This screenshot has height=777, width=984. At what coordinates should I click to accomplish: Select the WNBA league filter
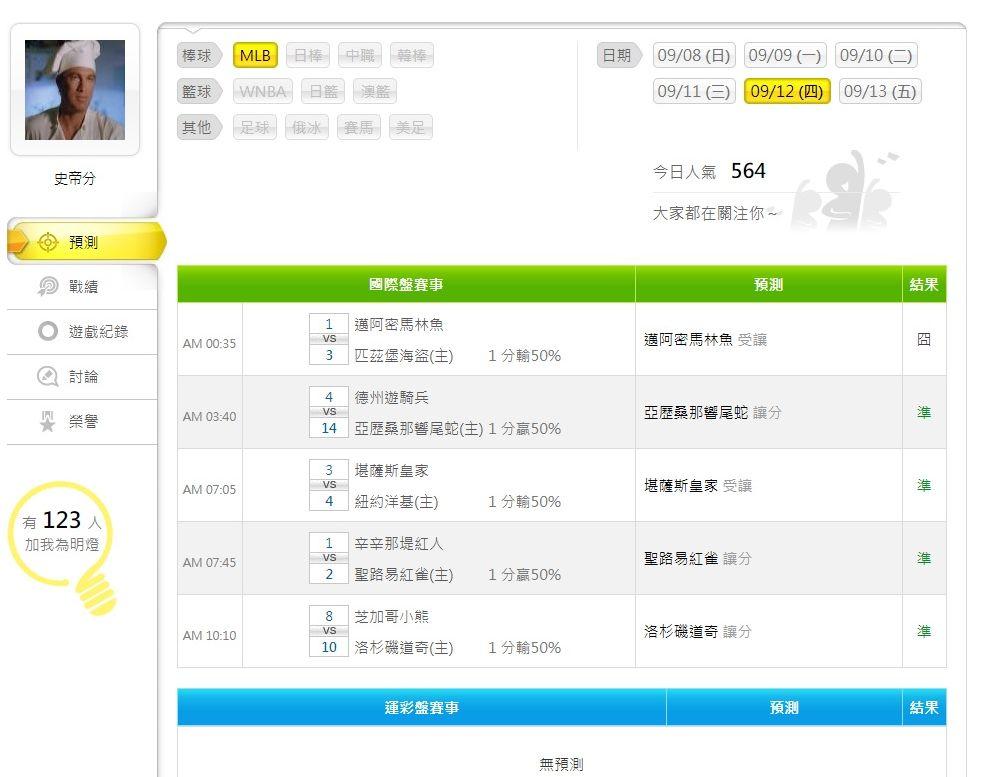[x=263, y=92]
